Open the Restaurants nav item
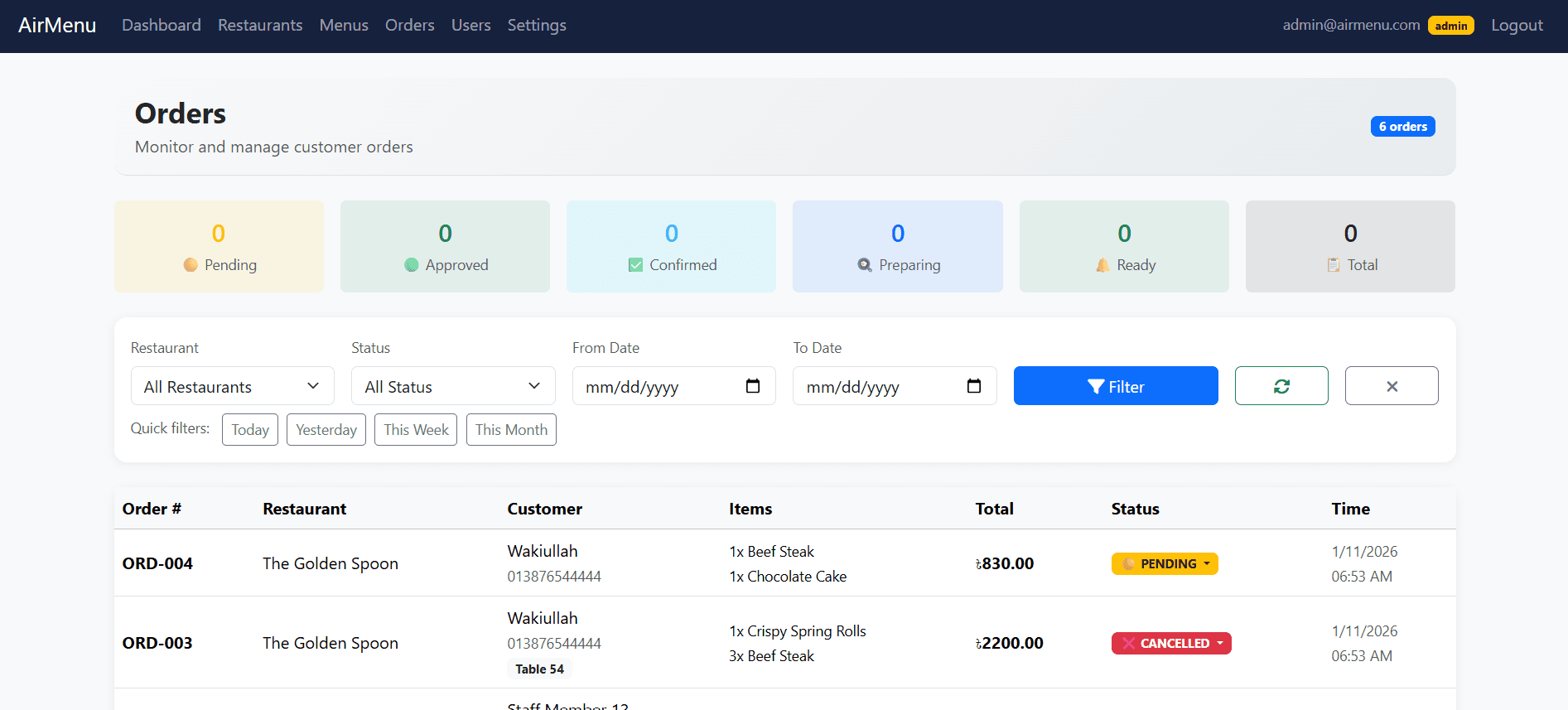 pos(260,25)
